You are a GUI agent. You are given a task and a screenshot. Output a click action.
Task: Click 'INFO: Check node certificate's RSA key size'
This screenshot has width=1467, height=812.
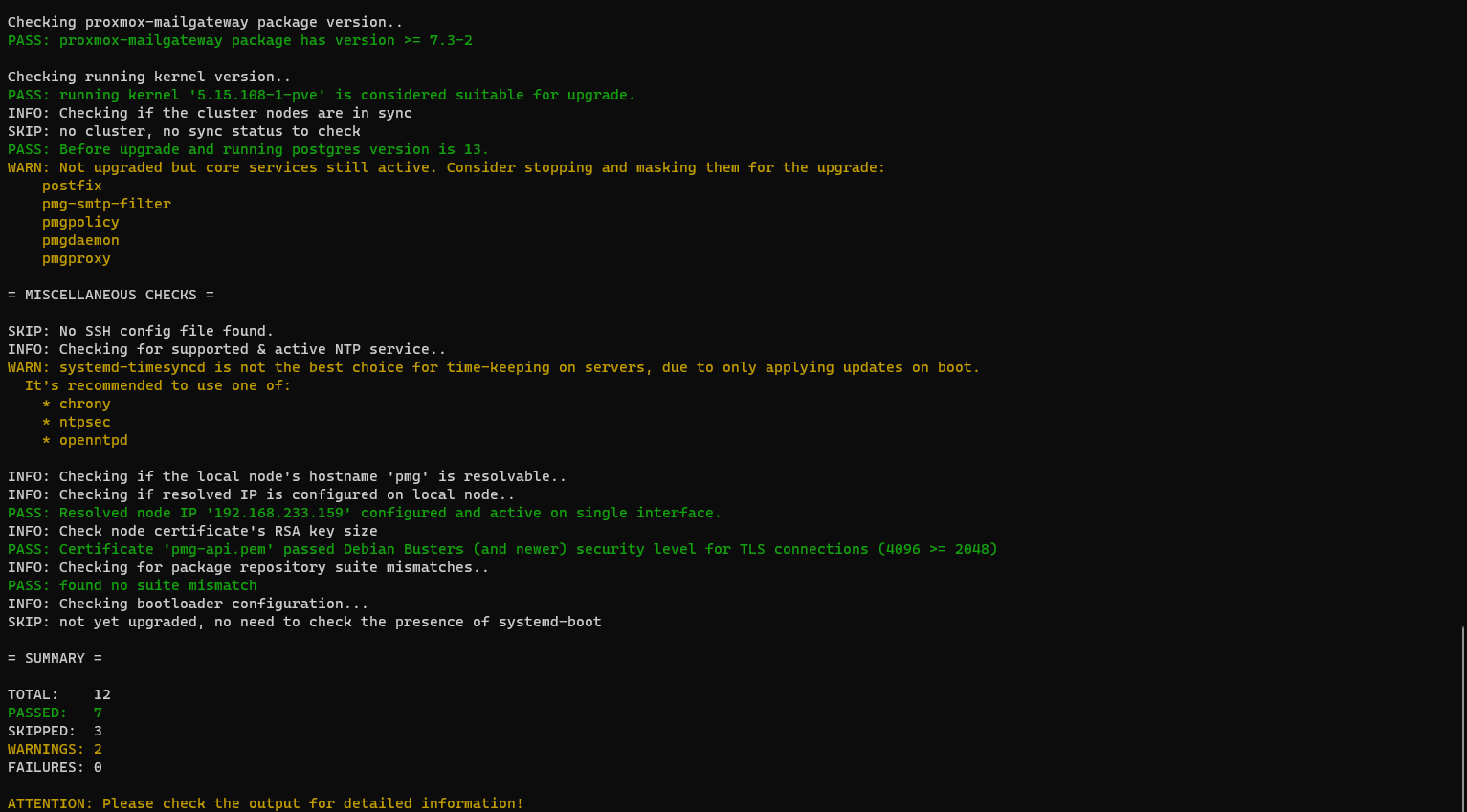[x=192, y=531]
